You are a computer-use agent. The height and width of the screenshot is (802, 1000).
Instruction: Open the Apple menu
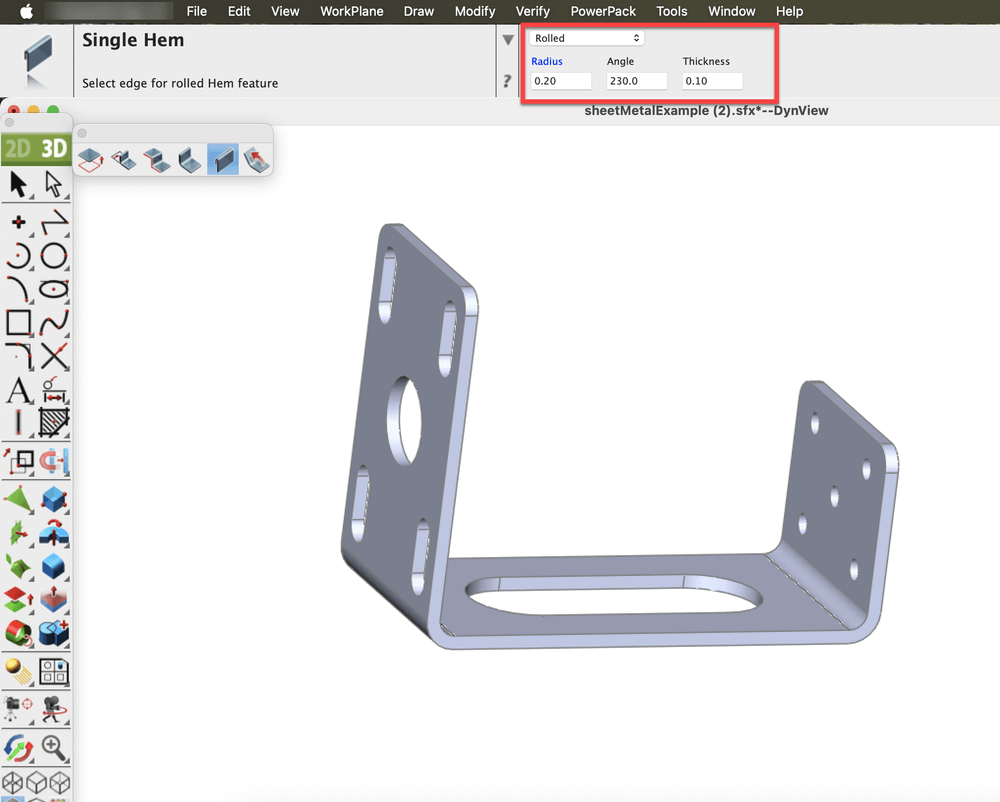click(x=27, y=11)
